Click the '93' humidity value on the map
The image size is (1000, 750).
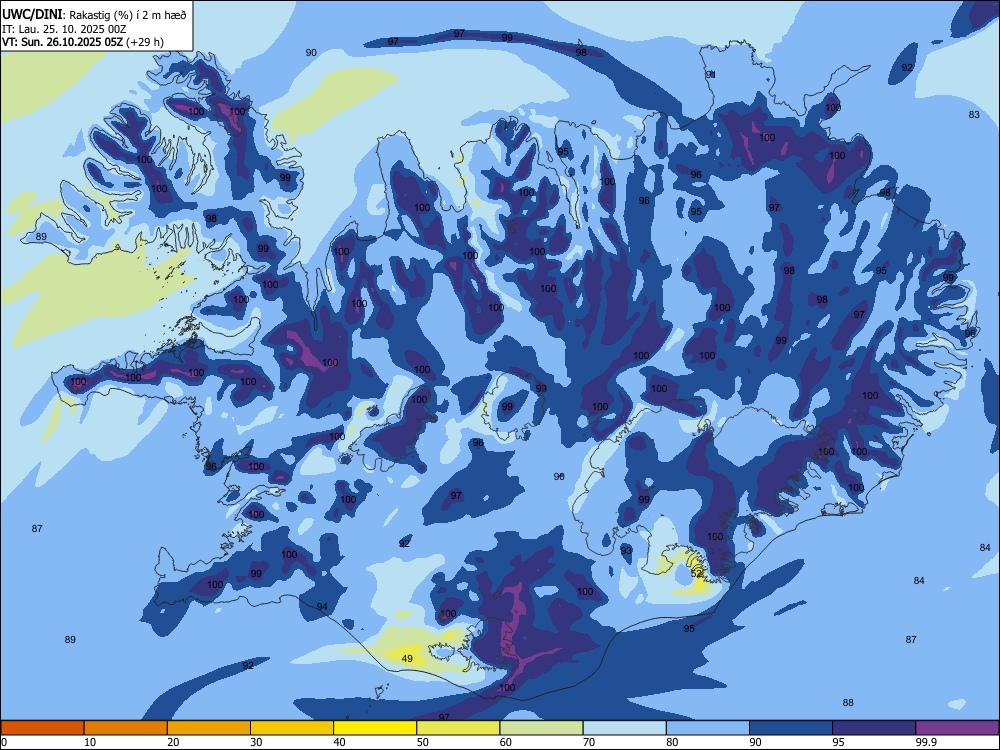tap(626, 550)
